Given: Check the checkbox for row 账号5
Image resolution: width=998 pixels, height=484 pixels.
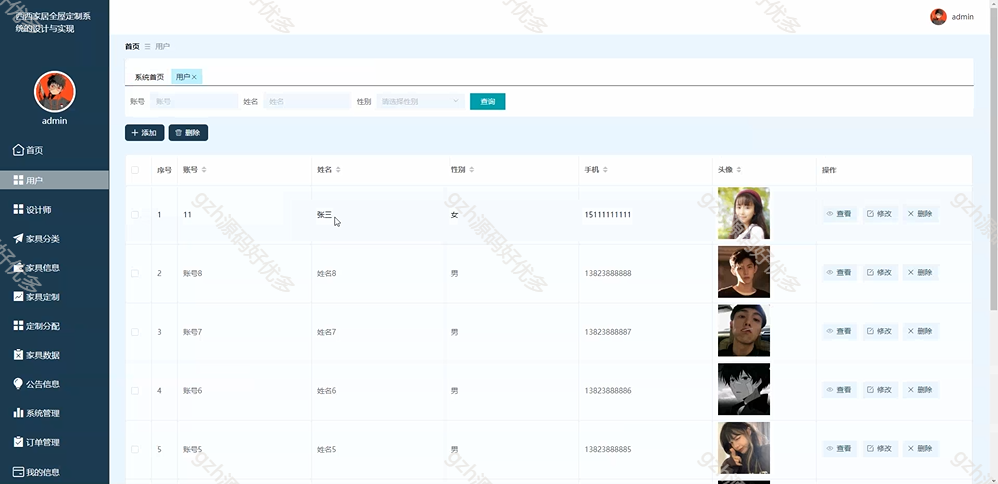Looking at the screenshot, I should 135,449.
